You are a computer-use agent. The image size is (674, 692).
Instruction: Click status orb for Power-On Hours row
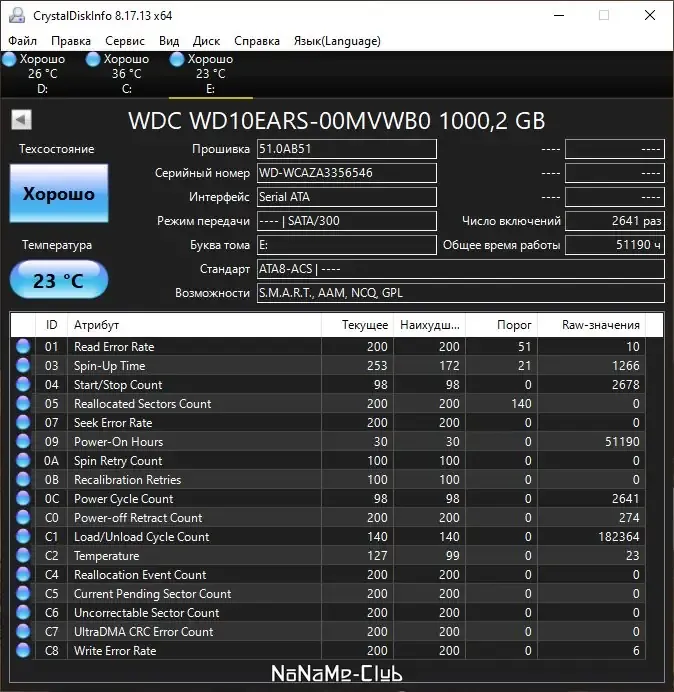(x=23, y=441)
